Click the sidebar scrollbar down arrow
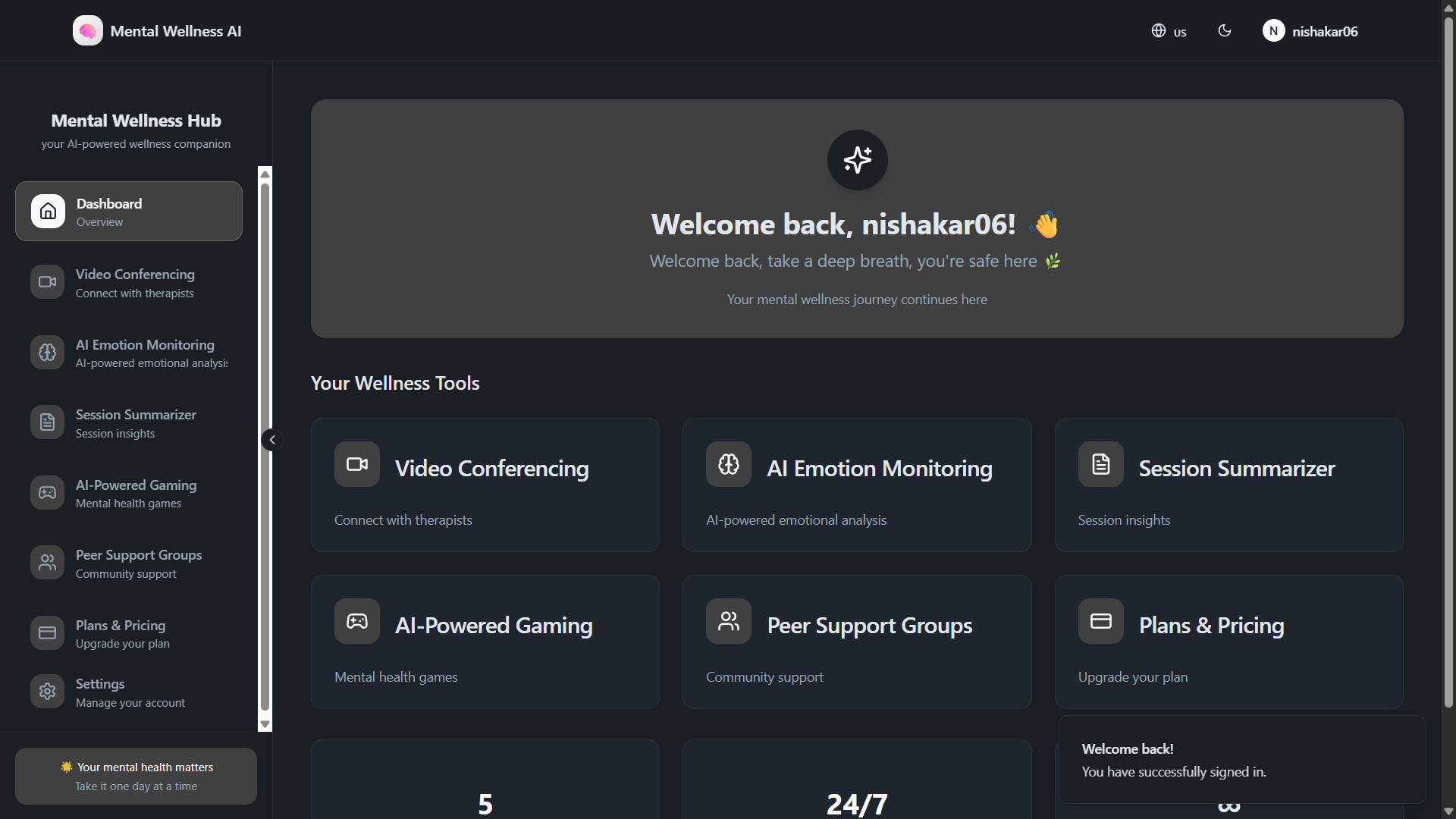The image size is (1456, 819). pyautogui.click(x=265, y=725)
